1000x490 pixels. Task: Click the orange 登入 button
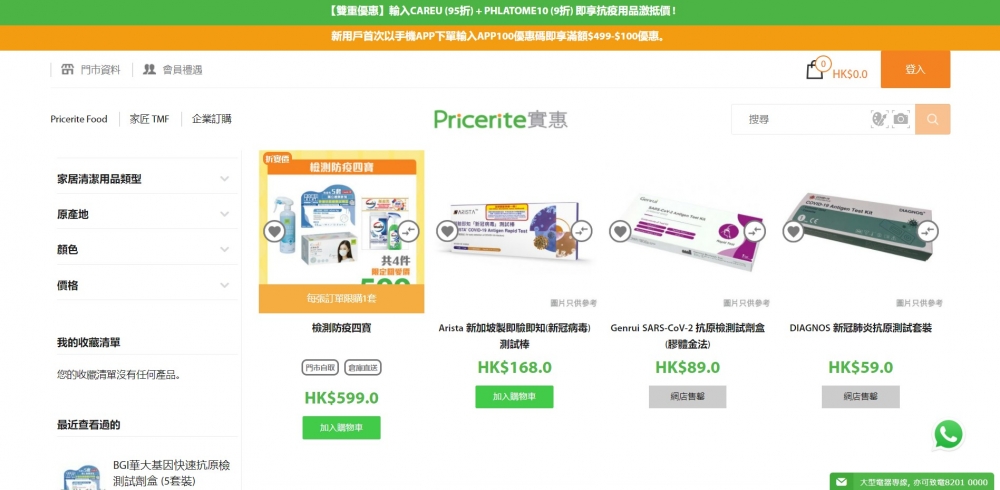click(x=915, y=70)
